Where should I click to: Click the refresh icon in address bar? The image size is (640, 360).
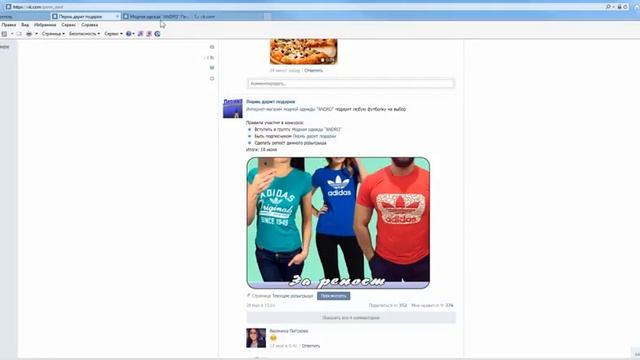coord(625,7)
